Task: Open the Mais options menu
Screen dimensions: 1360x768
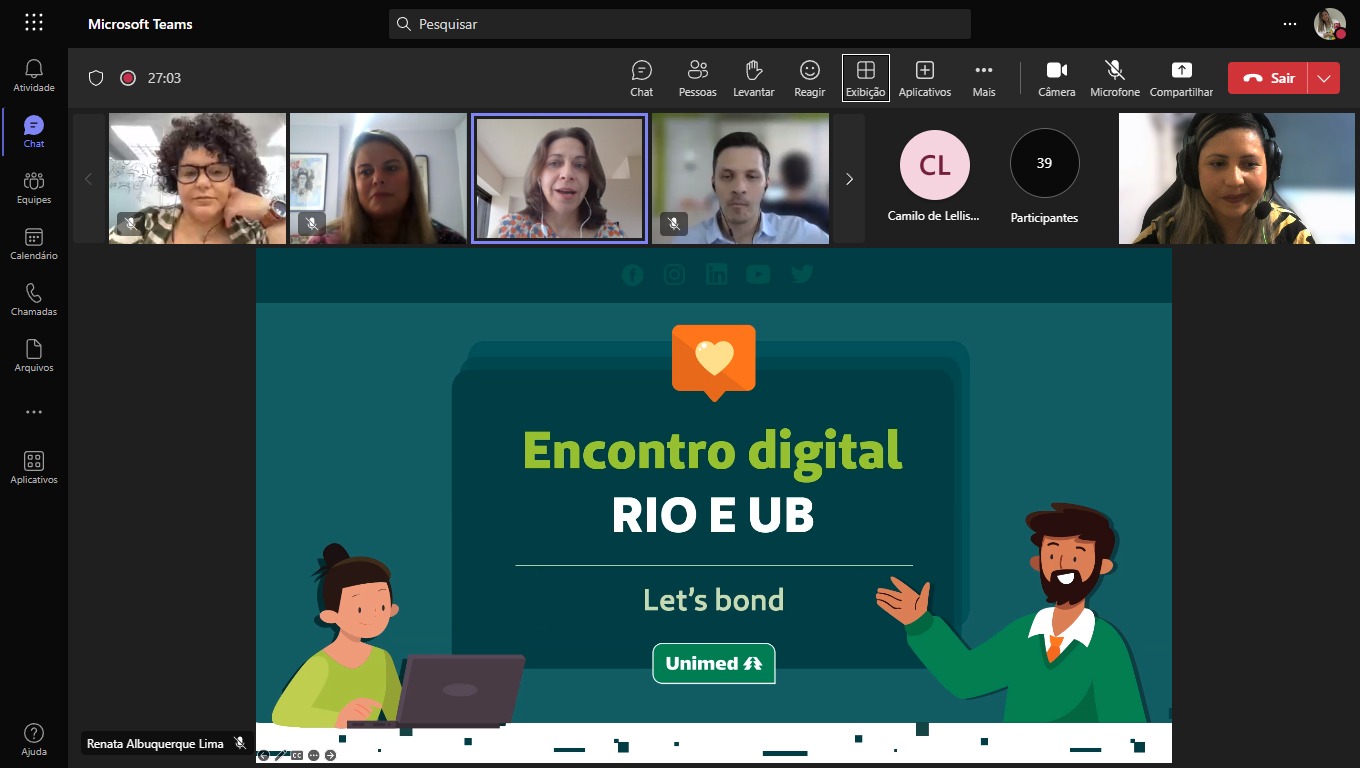Action: (x=983, y=78)
